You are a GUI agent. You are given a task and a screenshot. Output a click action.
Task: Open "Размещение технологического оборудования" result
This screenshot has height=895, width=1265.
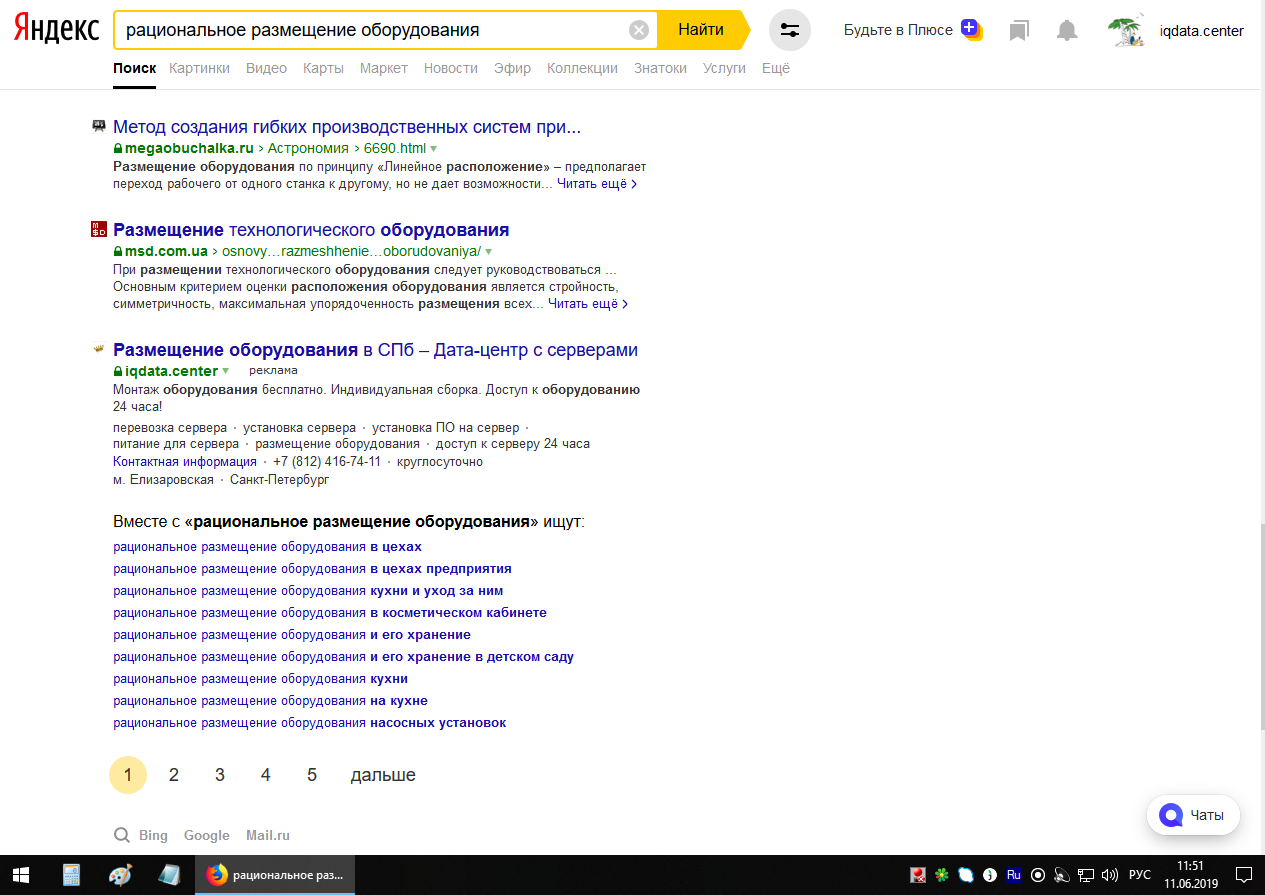click(311, 230)
